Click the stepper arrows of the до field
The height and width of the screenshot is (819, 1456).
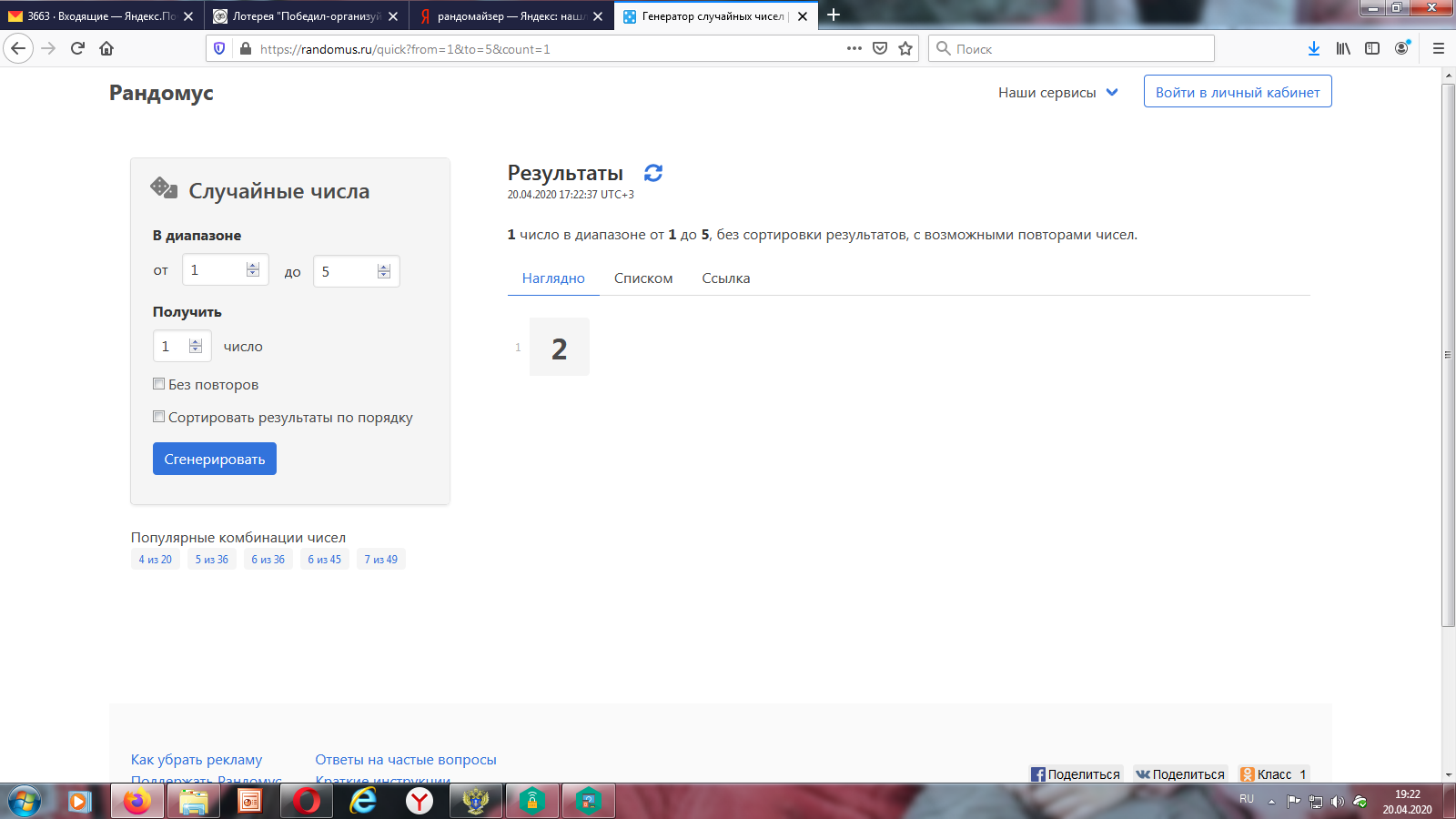coord(384,271)
